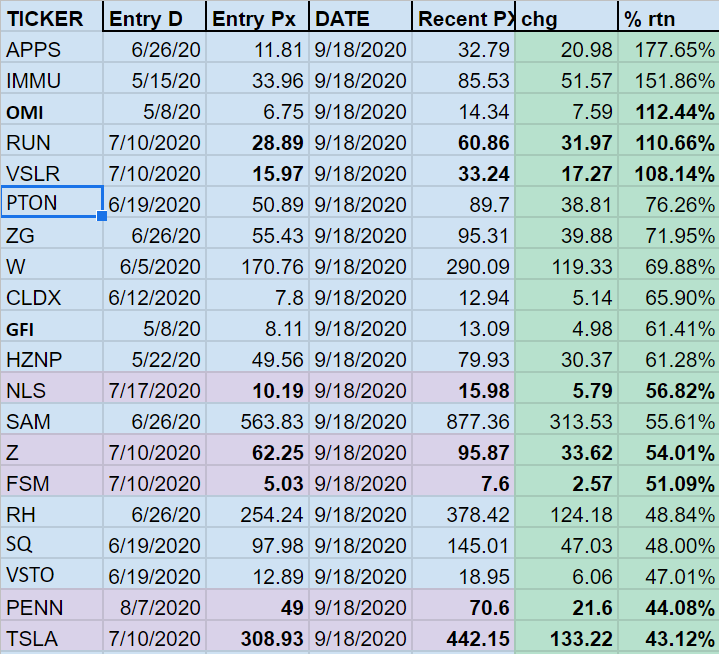Click the fill handle of the PTON cell
Image resolution: width=719 pixels, height=654 pixels.
(102, 216)
